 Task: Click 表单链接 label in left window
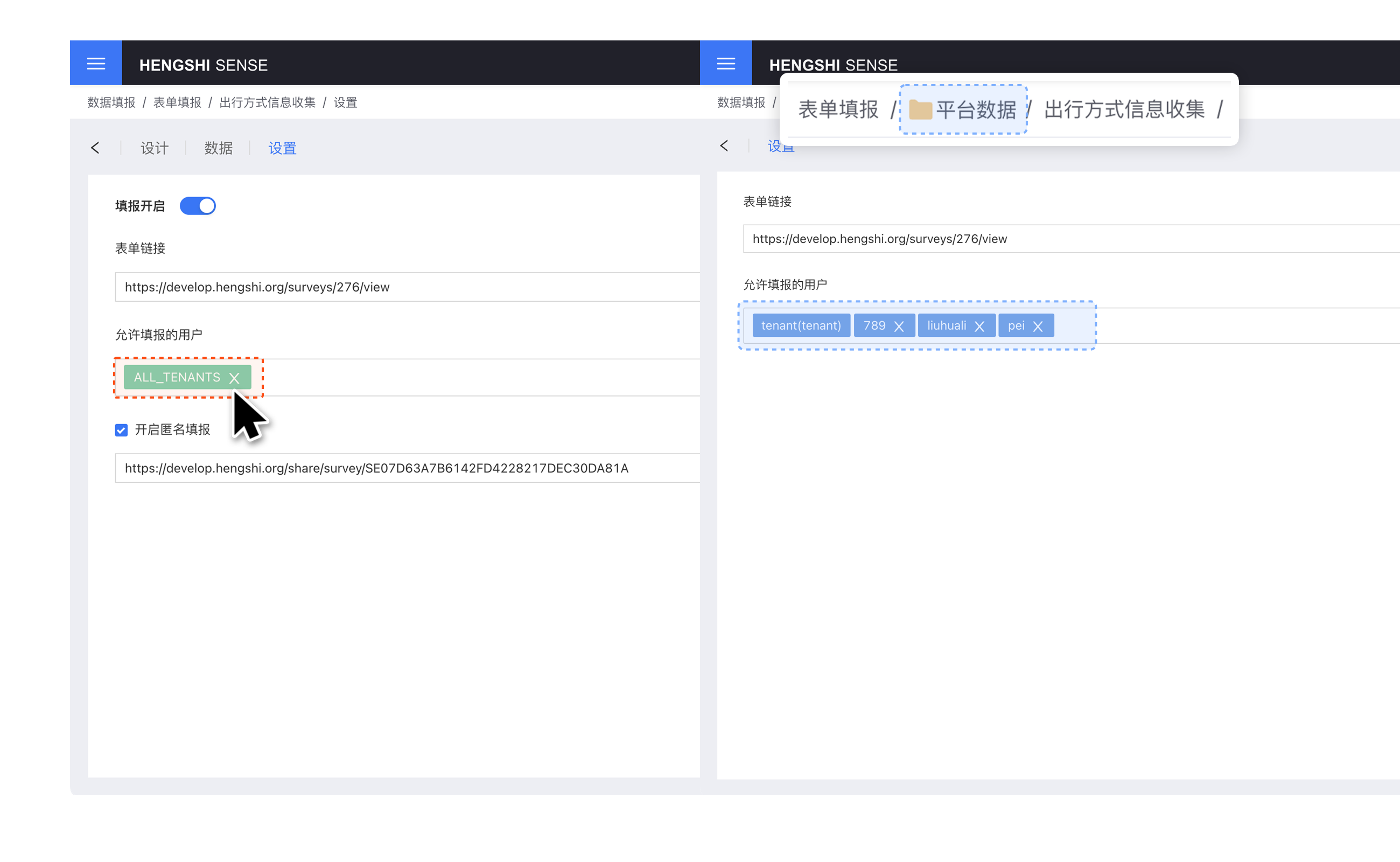click(140, 248)
